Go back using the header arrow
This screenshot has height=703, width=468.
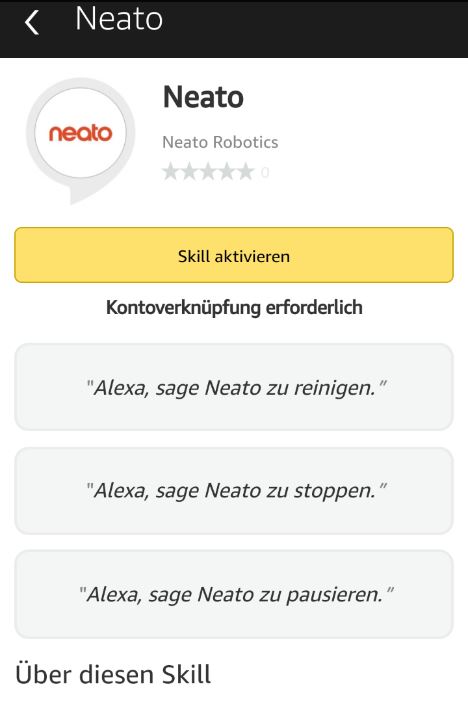tap(31, 22)
